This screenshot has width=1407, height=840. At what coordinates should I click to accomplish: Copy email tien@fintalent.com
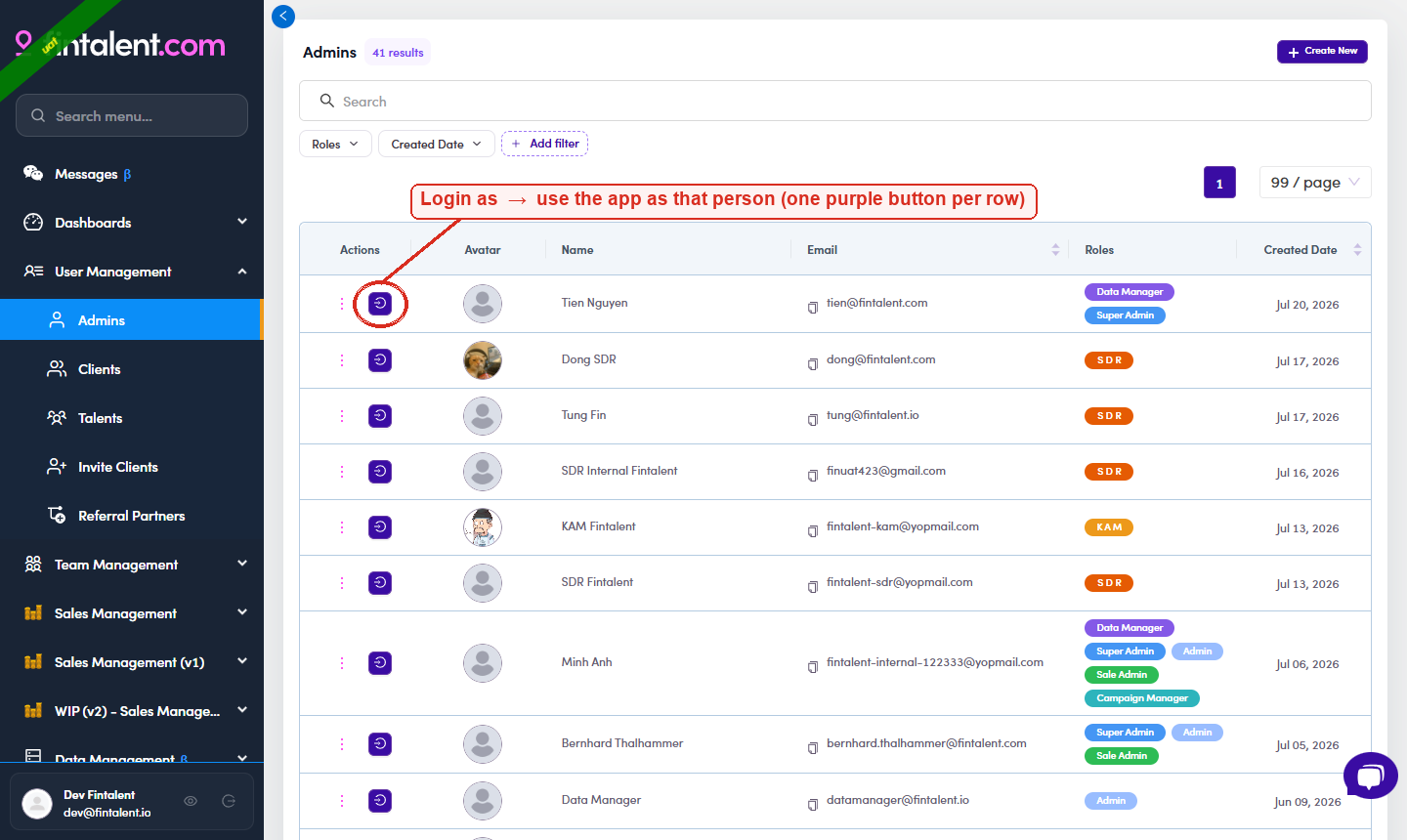click(813, 308)
